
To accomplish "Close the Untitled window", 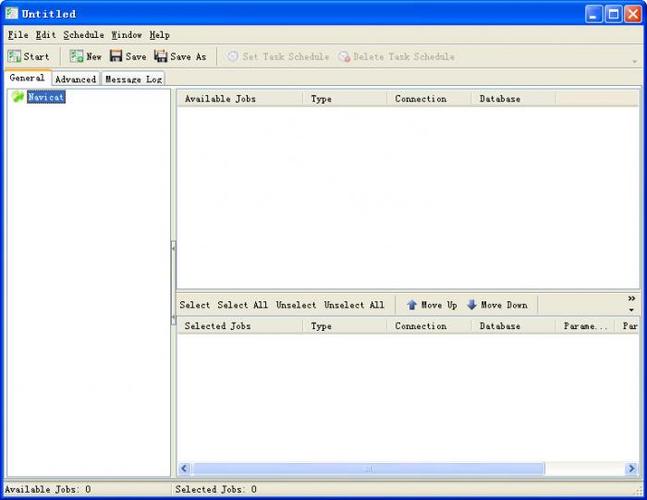I will click(633, 14).
